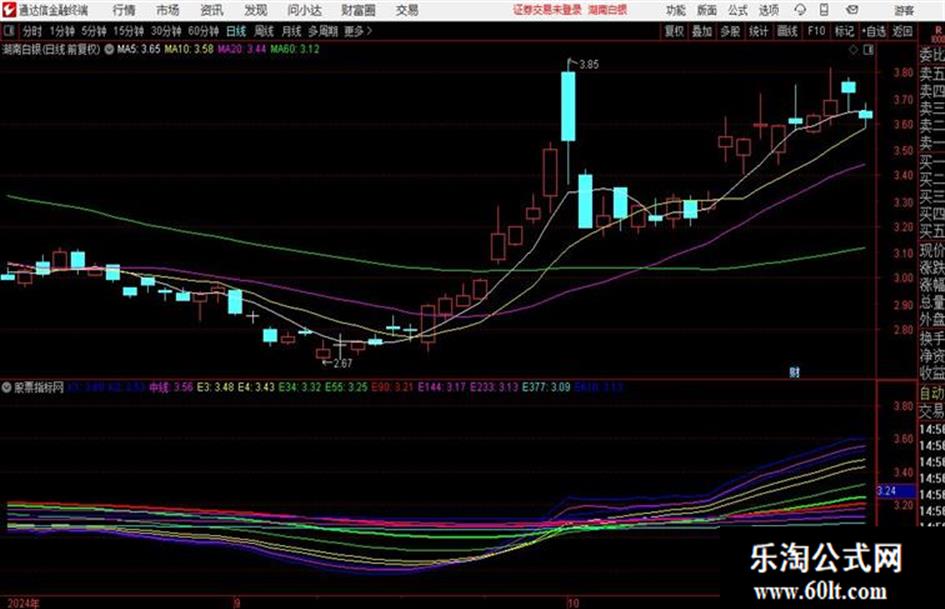Click the 湖南白银 stock name in title bar
This screenshot has height=609, width=945.
click(607, 10)
